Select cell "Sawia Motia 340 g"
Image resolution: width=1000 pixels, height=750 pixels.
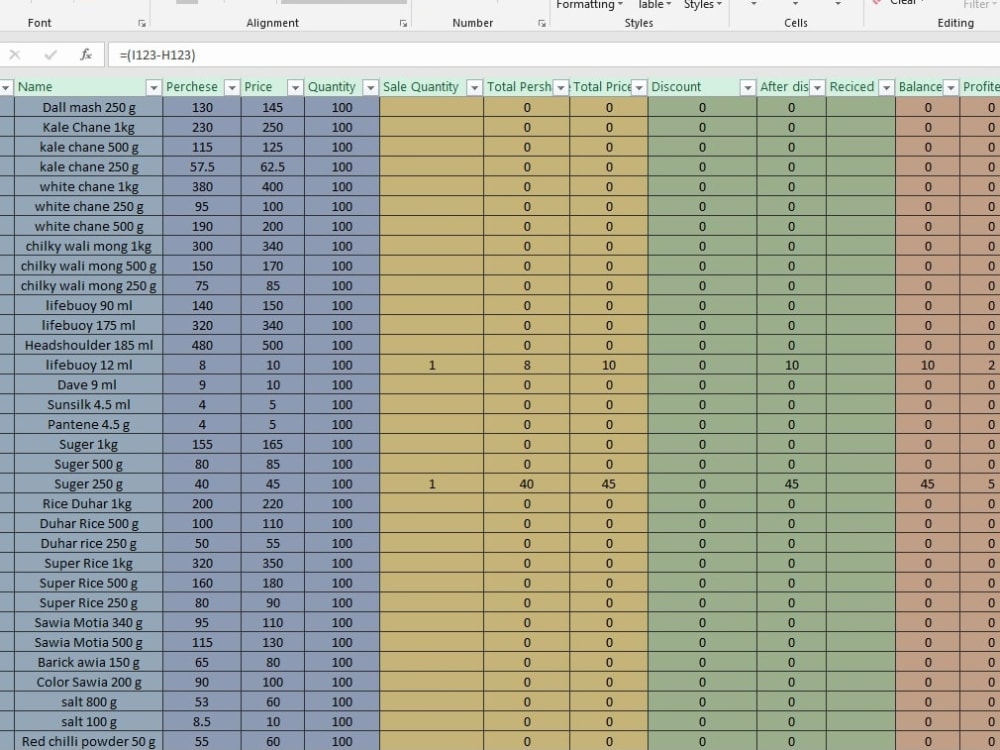click(x=89, y=622)
